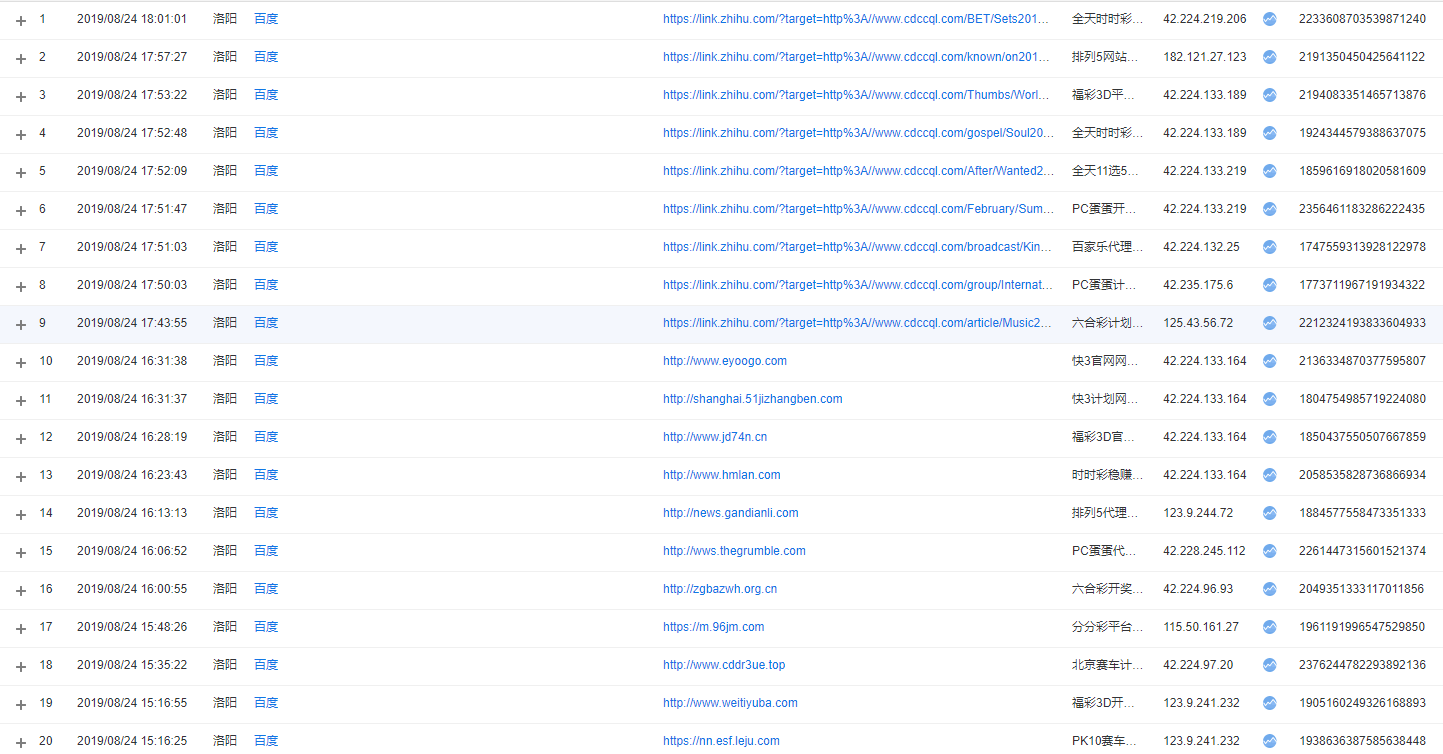Expand row 1 with the plus sign
Screen dimensions: 1443x754
point(21,20)
